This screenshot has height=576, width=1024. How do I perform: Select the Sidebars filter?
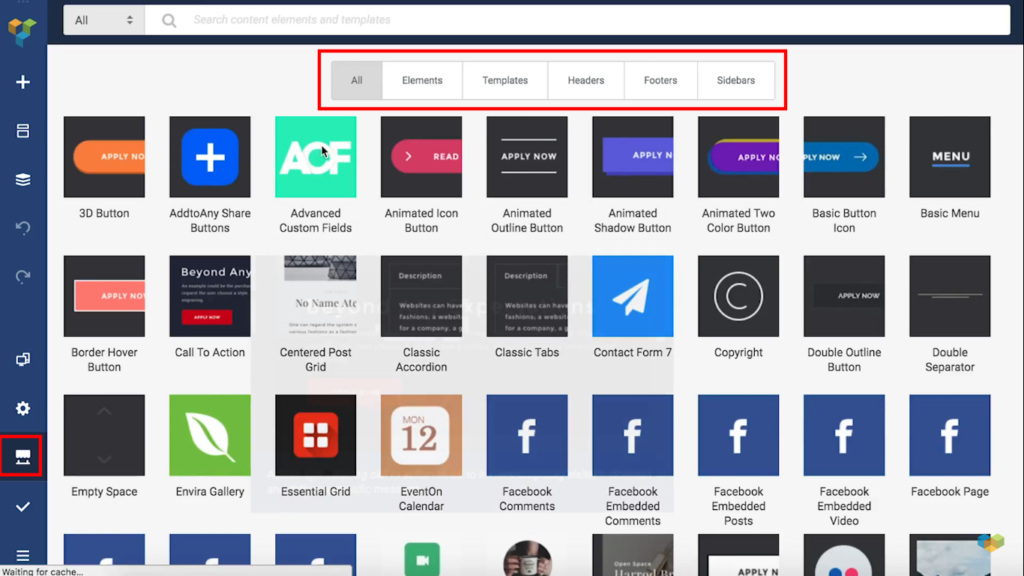(736, 80)
